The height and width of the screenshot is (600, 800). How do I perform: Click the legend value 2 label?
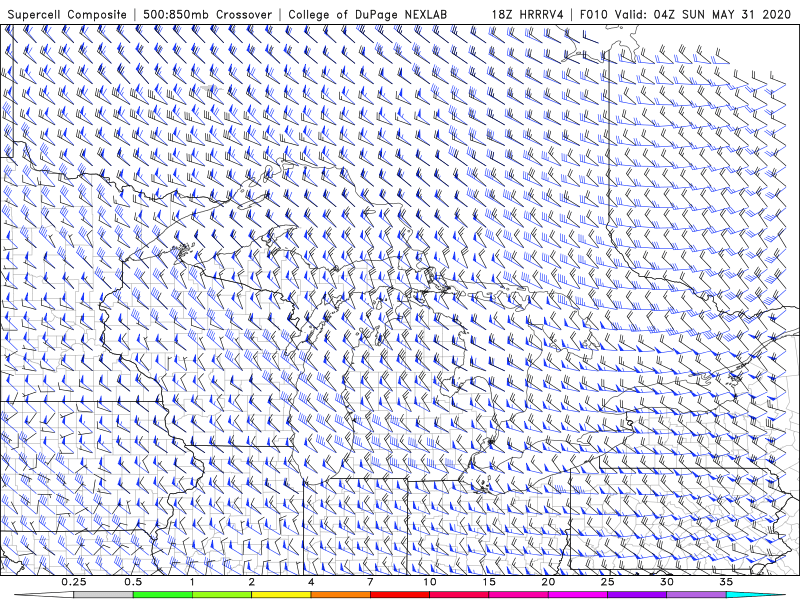(252, 582)
